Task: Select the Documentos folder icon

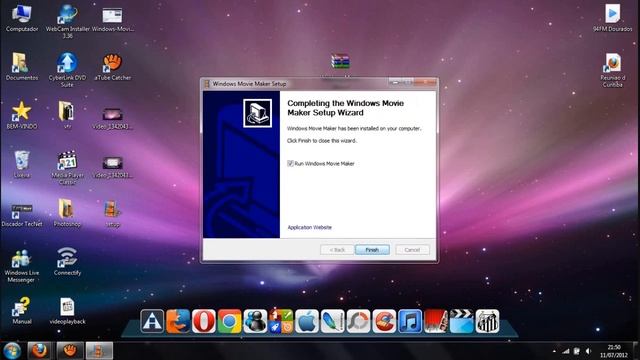Action: (x=22, y=67)
